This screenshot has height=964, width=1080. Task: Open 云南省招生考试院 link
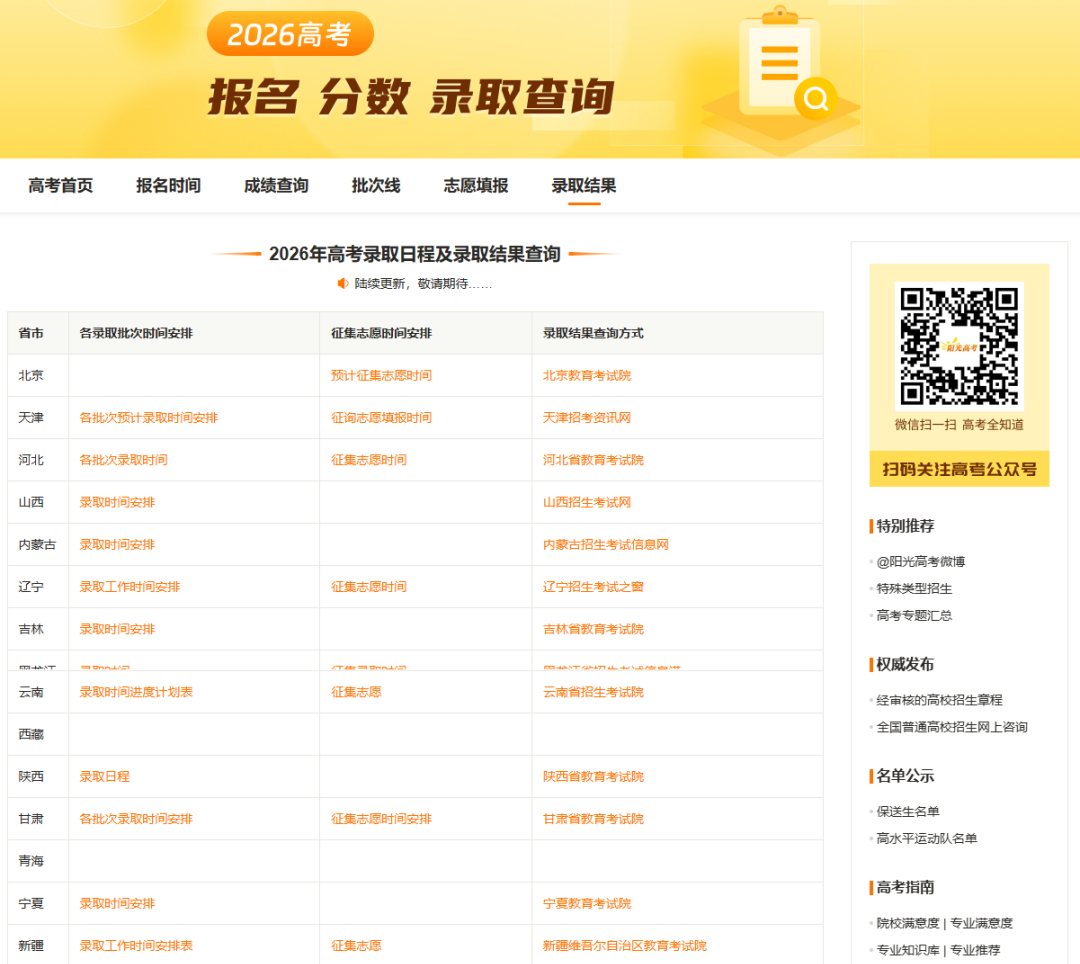tap(593, 692)
